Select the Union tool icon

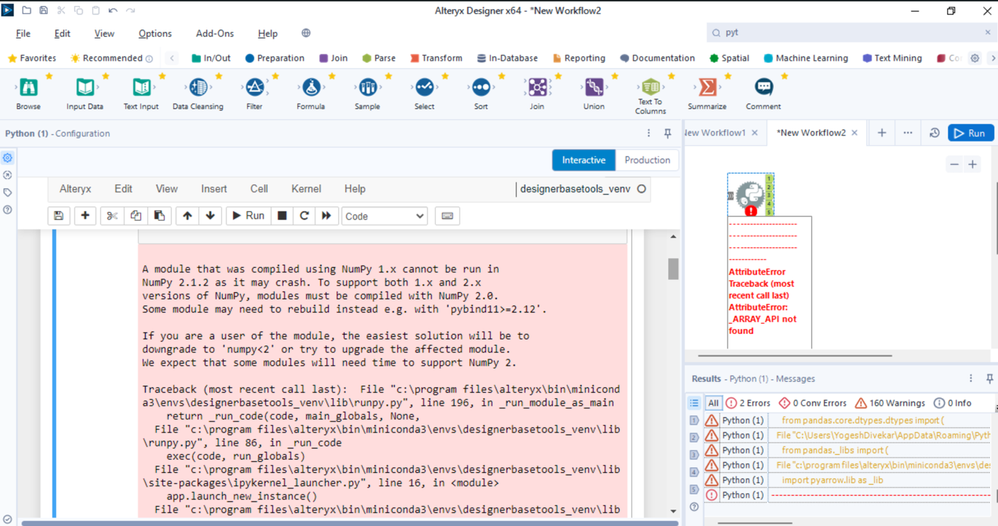(x=594, y=87)
